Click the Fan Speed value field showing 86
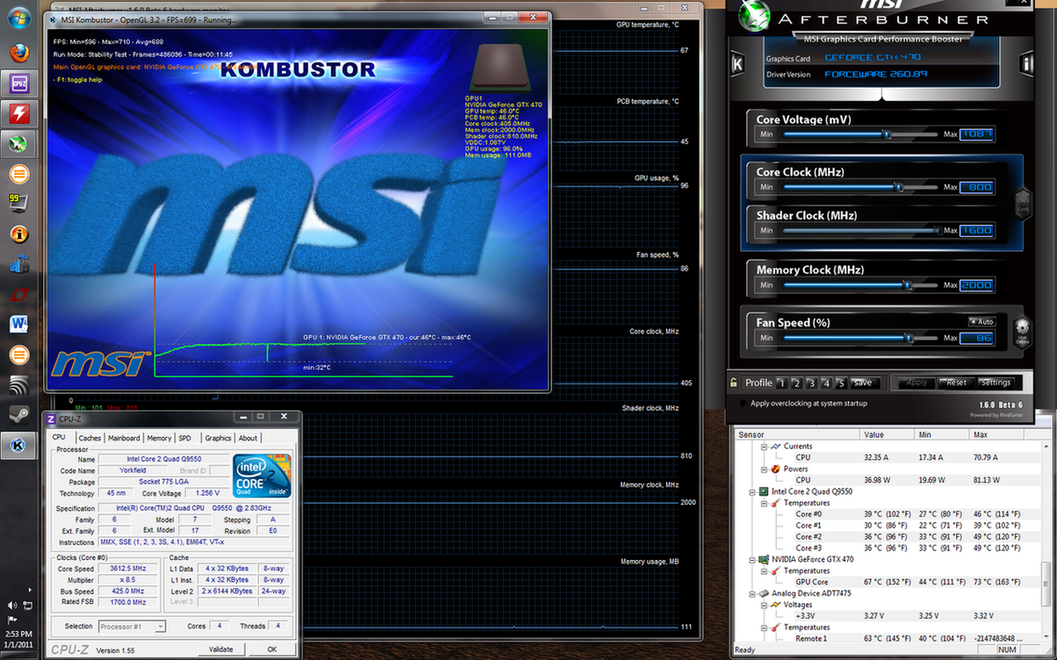 point(976,338)
